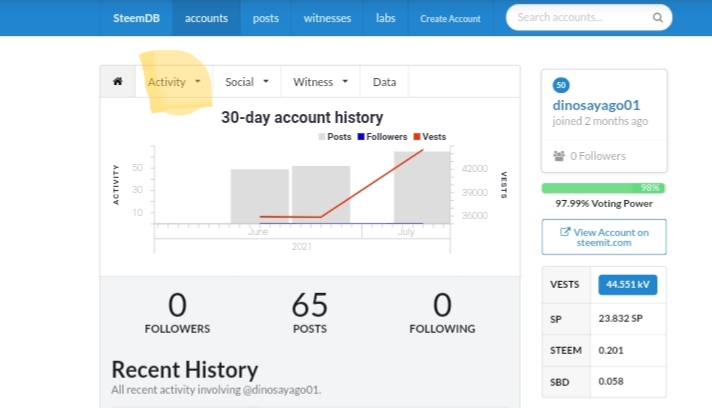Click the 44.551 kV vests badge

coord(628,285)
